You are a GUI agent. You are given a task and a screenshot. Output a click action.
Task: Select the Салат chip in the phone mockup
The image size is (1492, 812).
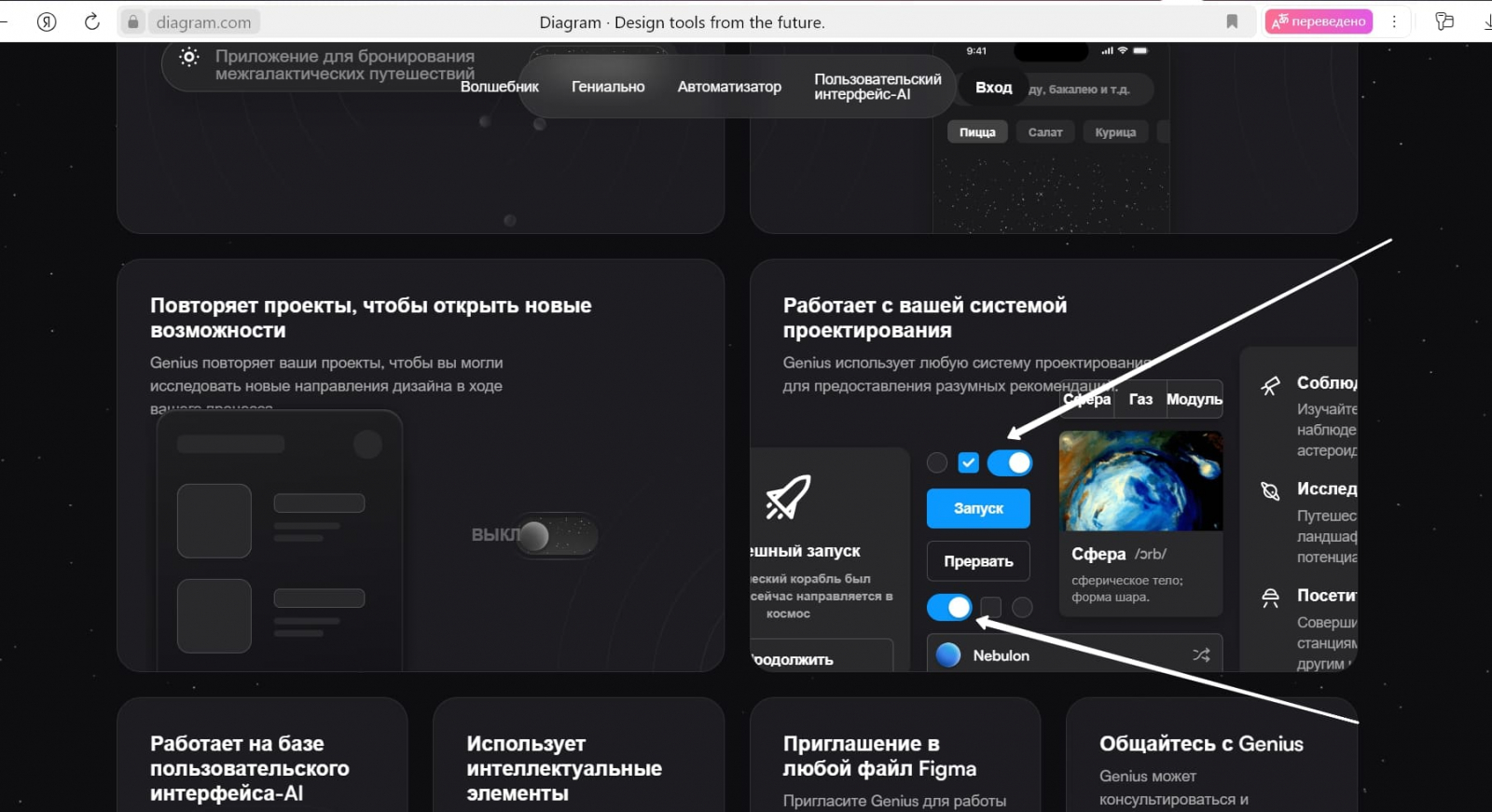tap(1045, 132)
